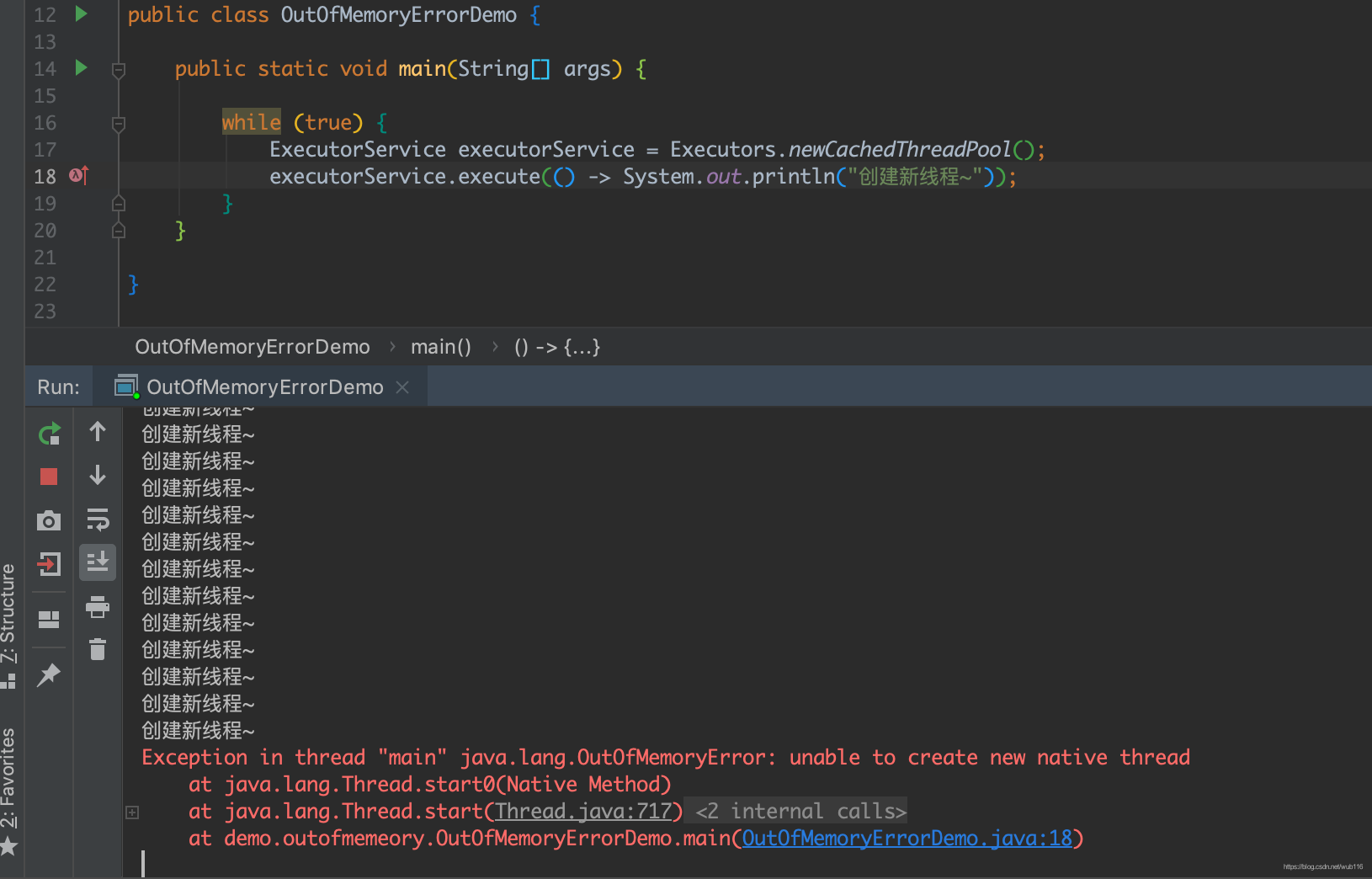Stop the running process with the red square
The width and height of the screenshot is (1372, 879).
(x=49, y=477)
